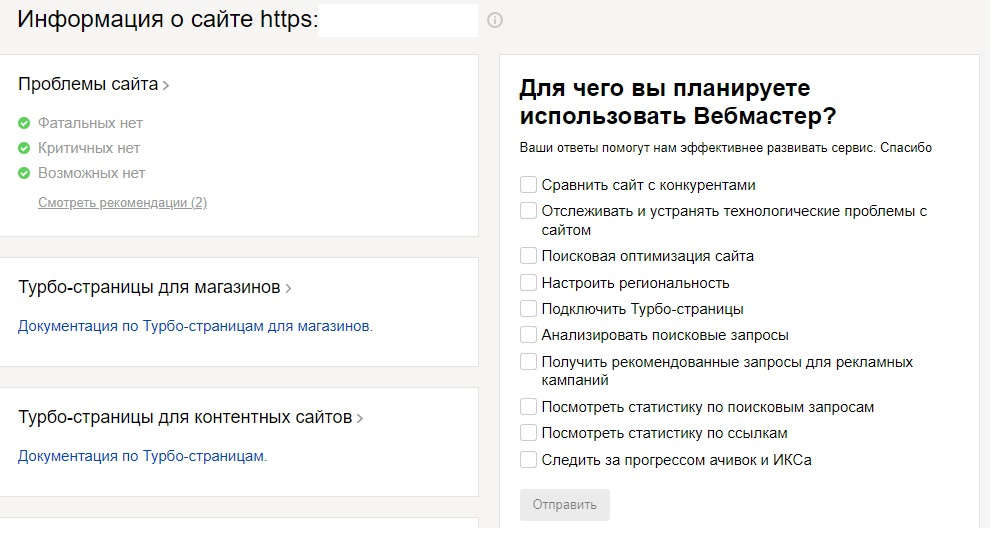Tick Посмотреть статистику по поисковым запросам
992x540 pixels.
point(528,407)
